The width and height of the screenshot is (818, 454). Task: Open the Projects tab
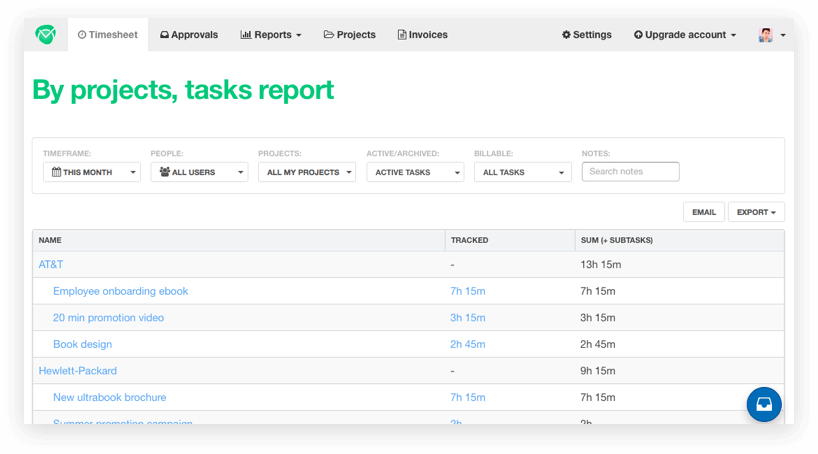coord(349,35)
